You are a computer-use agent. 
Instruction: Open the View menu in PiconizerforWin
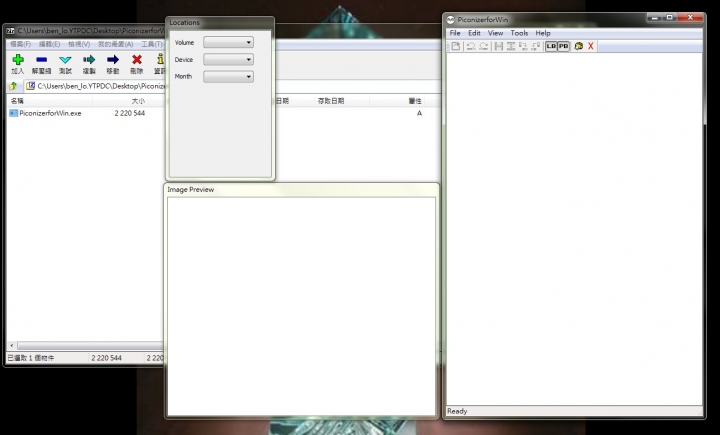pos(495,33)
